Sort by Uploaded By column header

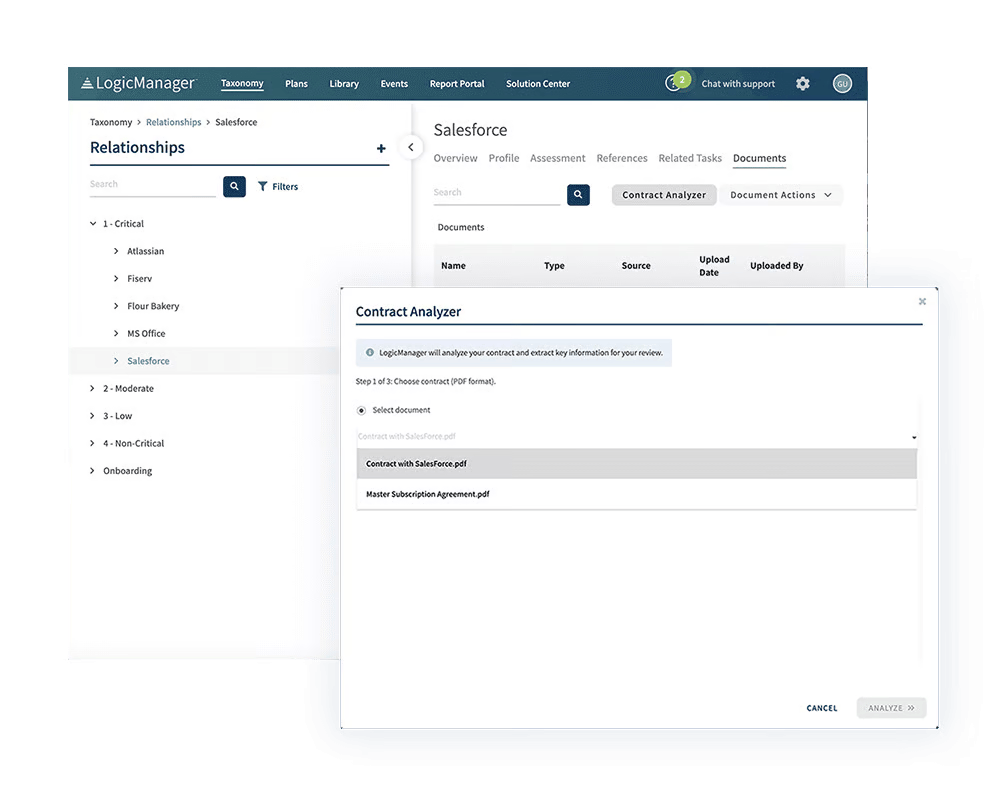click(x=776, y=266)
